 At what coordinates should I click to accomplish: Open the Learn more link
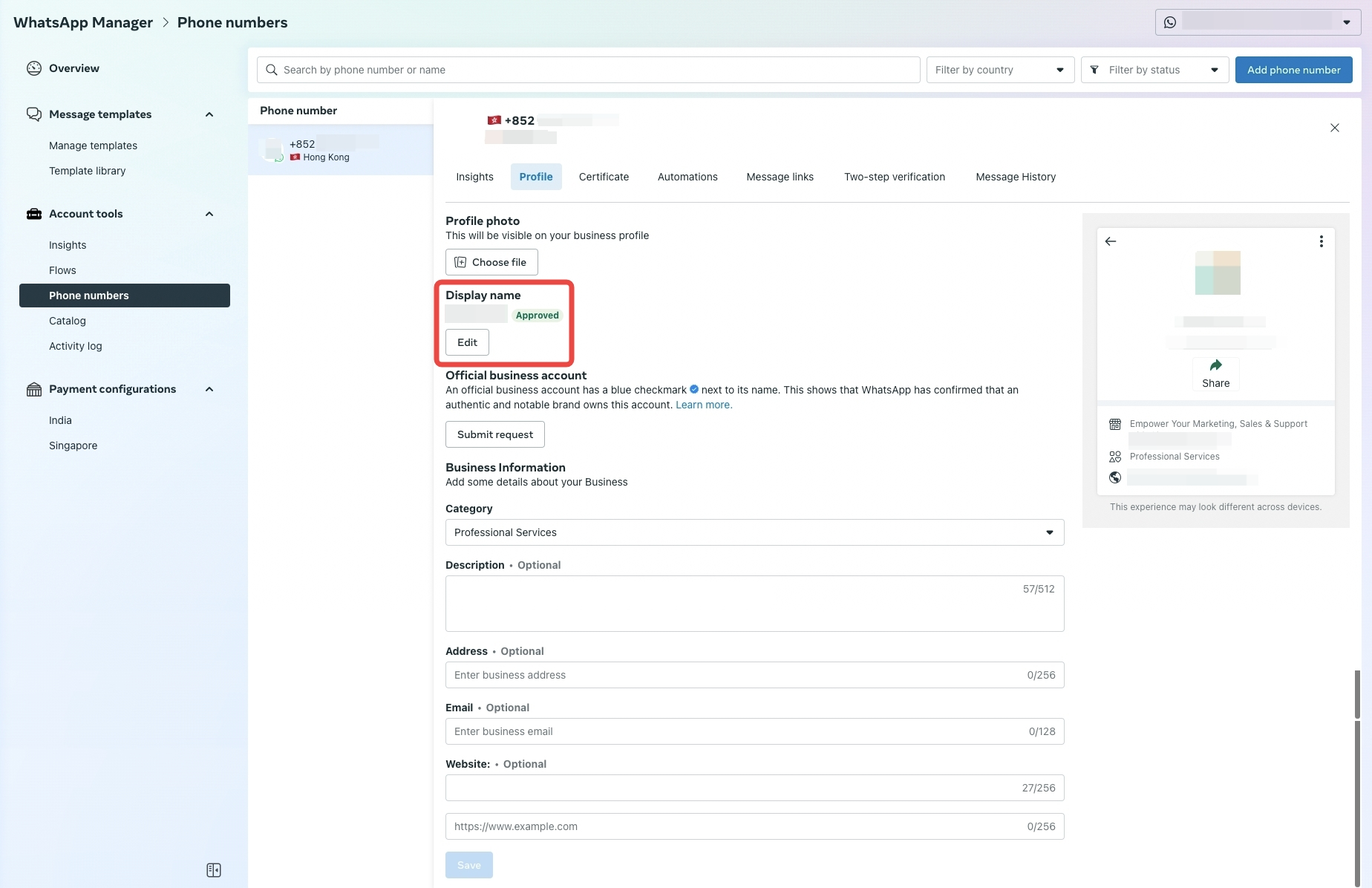pyautogui.click(x=703, y=405)
